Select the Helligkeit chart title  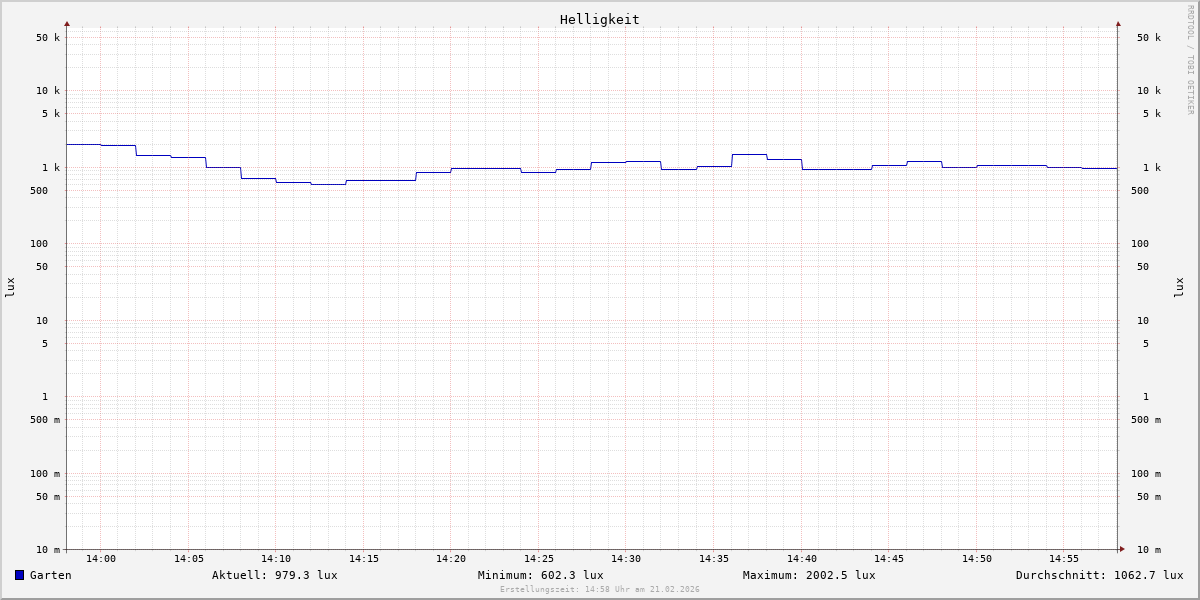[x=599, y=19]
